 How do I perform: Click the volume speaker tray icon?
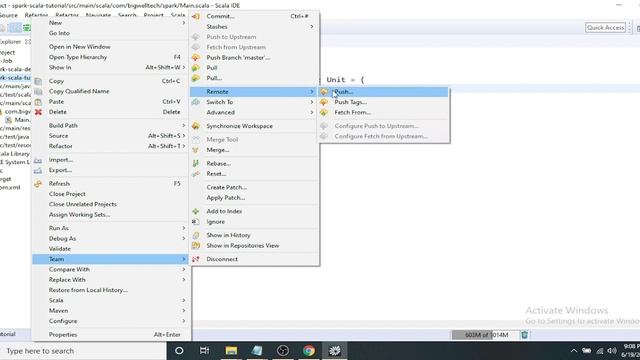611,351
